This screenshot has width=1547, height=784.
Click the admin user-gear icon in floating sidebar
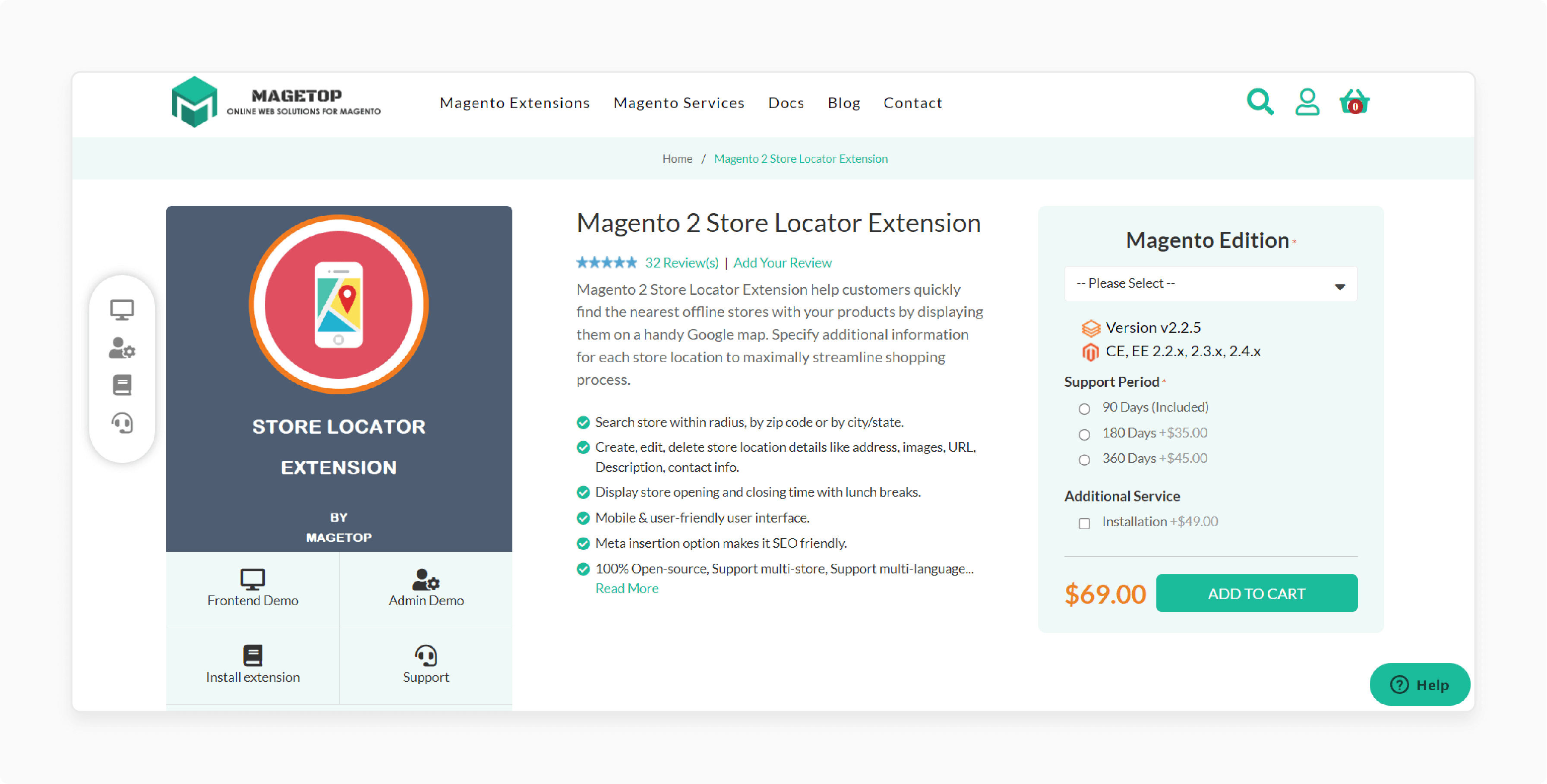(122, 348)
